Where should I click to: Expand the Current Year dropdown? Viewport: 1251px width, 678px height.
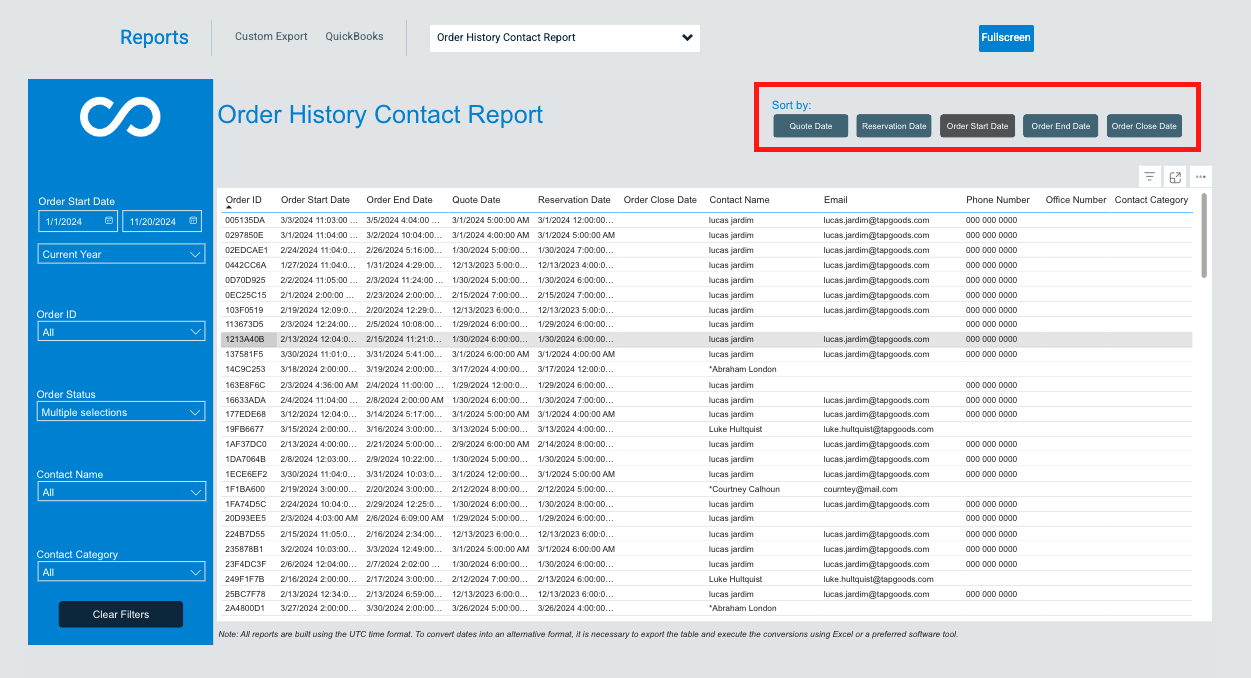click(120, 253)
